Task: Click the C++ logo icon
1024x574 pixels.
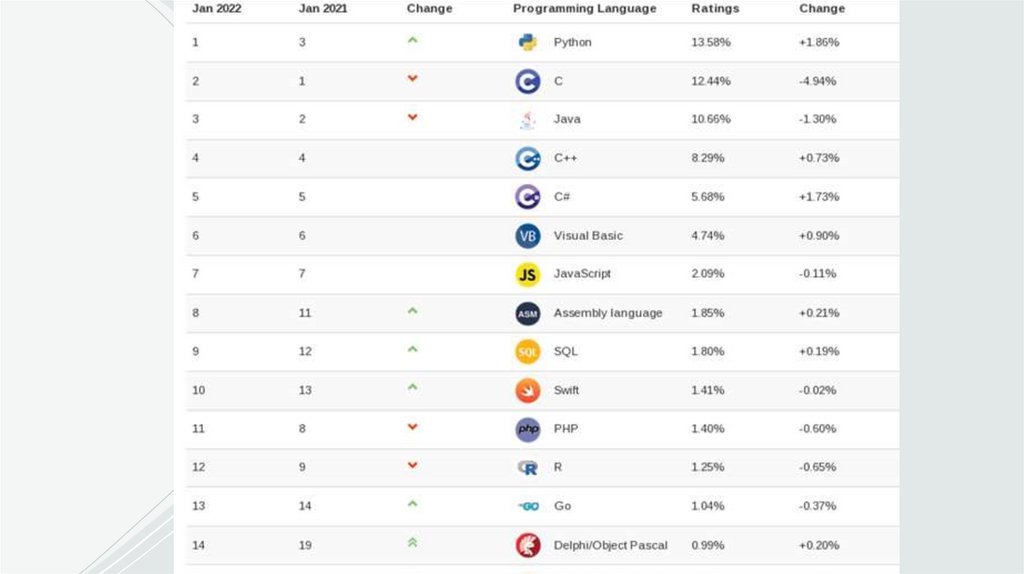Action: pos(527,158)
